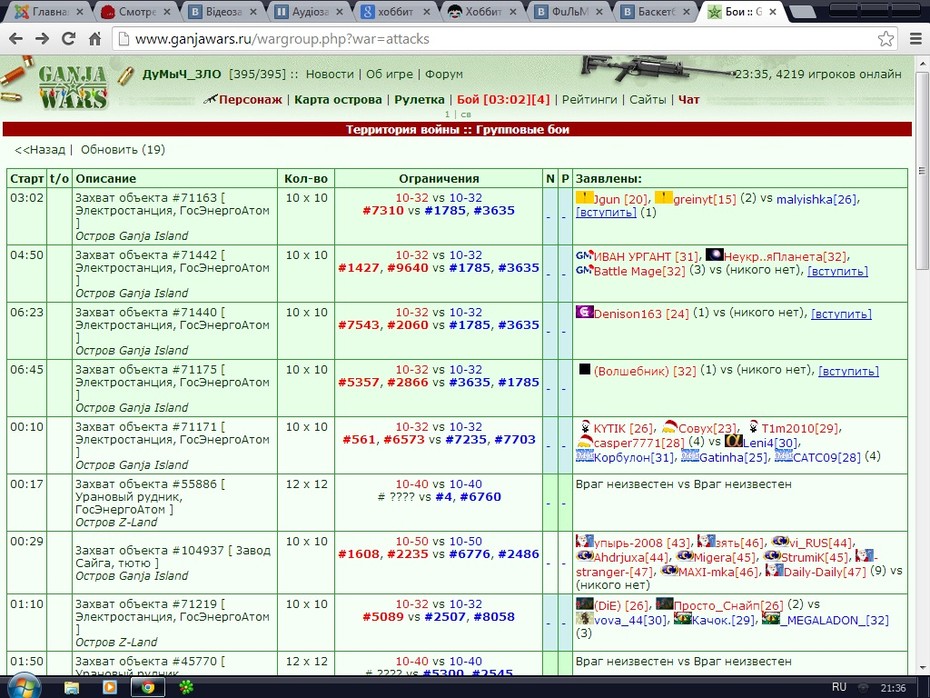Screen dimensions: 930x698
Task: Open syndicate icon next to Denison163
Action: point(584,312)
